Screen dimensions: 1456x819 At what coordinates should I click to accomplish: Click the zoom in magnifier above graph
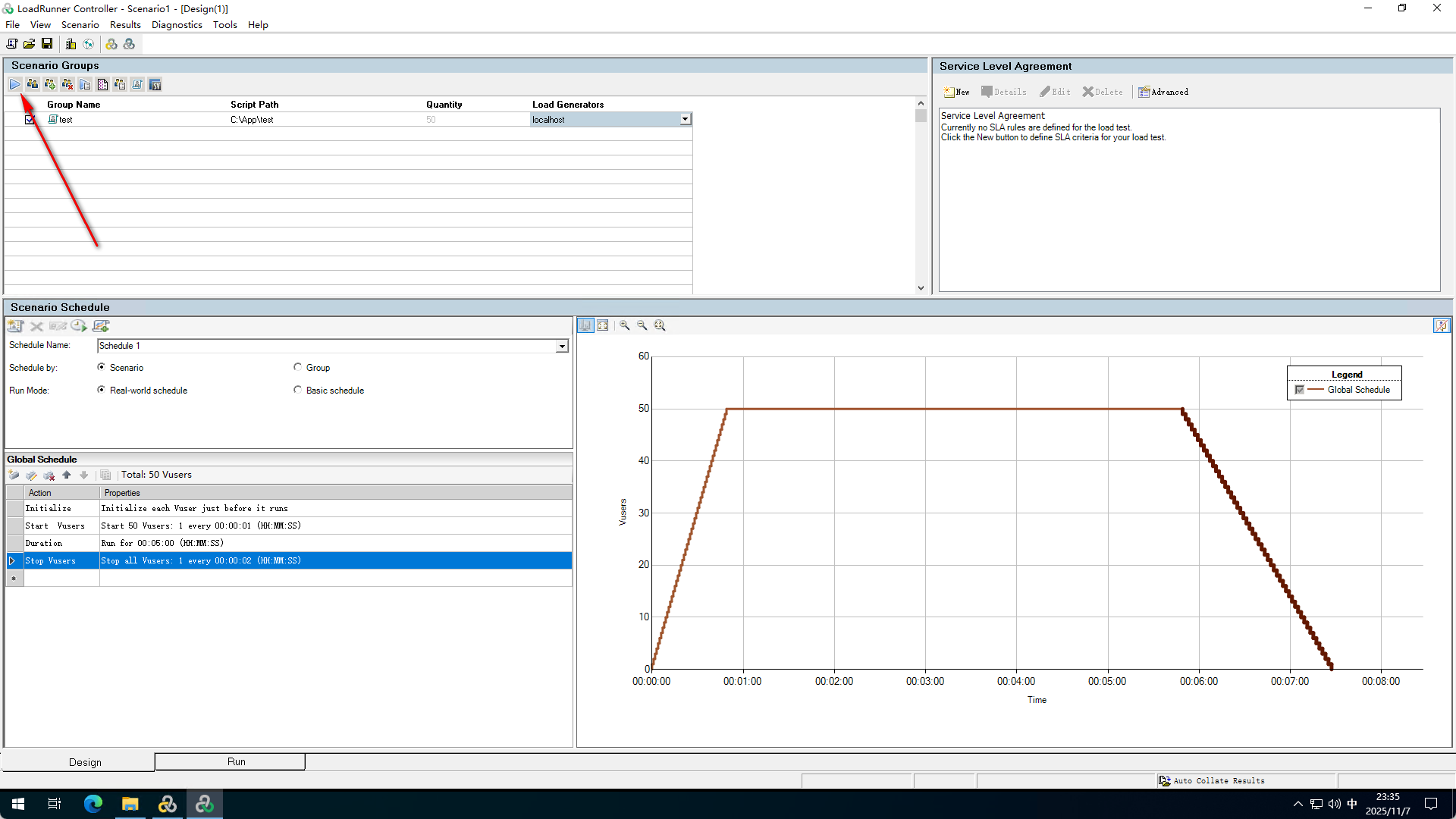(x=625, y=325)
